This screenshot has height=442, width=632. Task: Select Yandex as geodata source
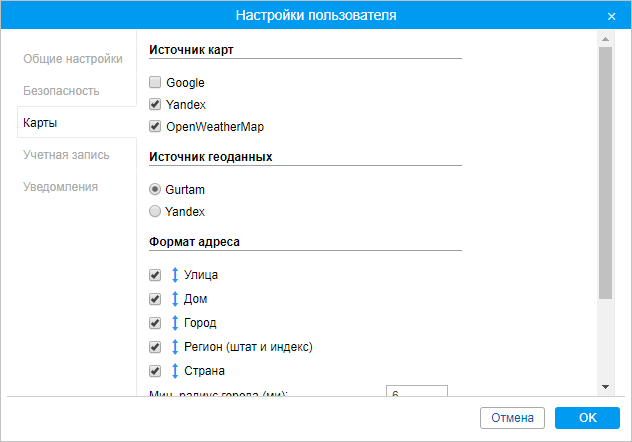point(155,212)
